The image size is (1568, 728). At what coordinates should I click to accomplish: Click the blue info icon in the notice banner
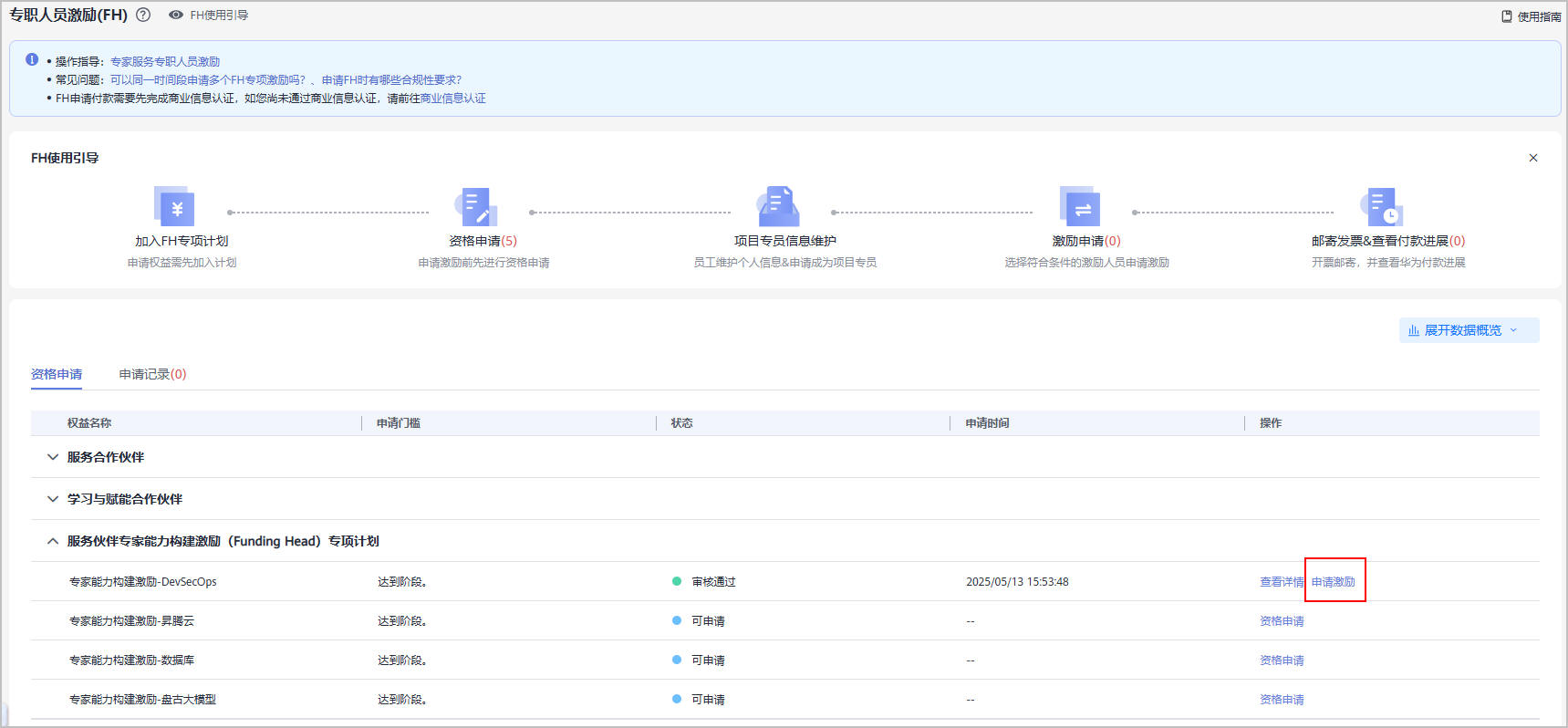[x=32, y=60]
